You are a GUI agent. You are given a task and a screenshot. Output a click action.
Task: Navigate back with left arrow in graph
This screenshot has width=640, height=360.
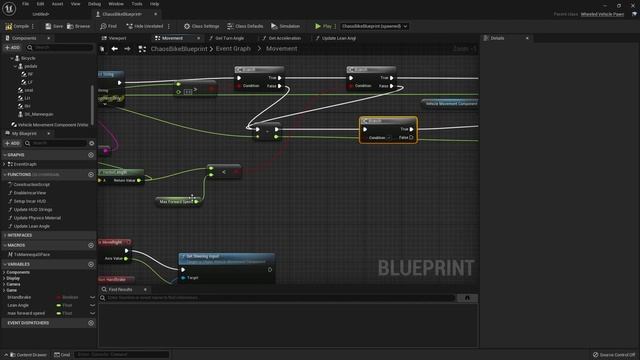coord(115,49)
